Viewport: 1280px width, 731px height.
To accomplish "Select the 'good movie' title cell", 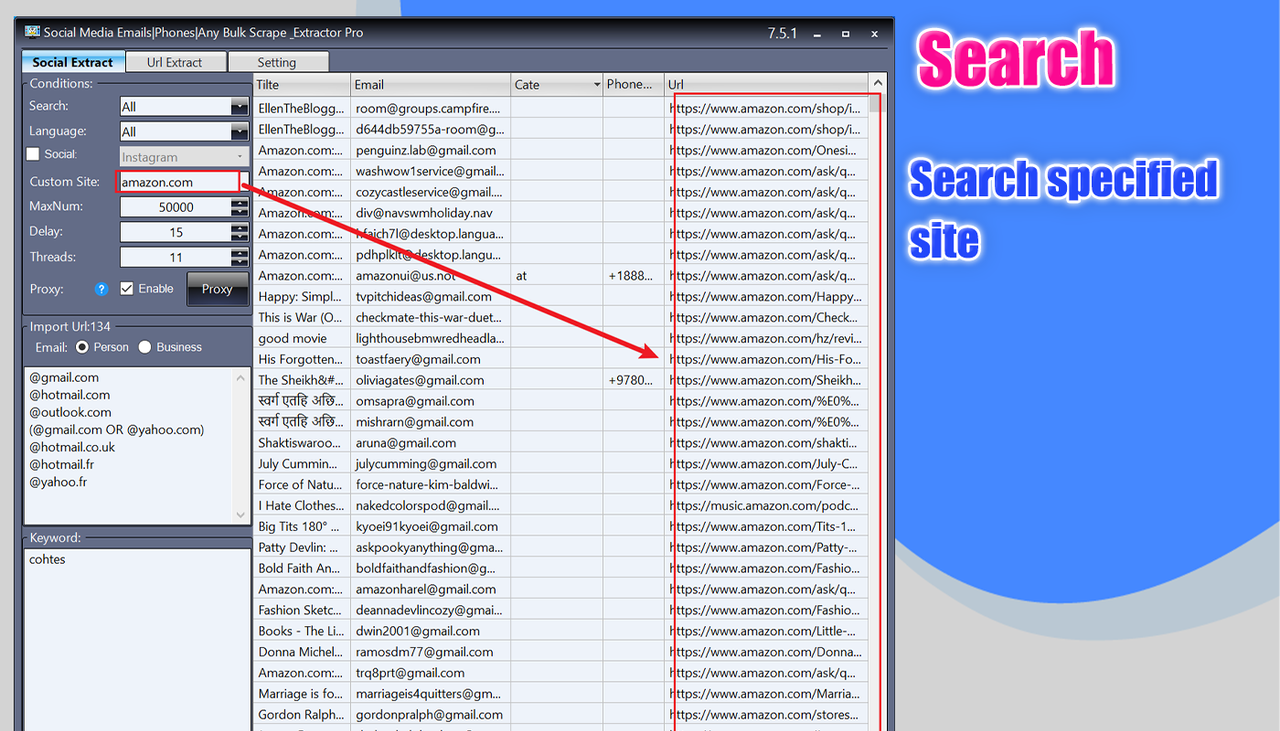I will pos(302,338).
